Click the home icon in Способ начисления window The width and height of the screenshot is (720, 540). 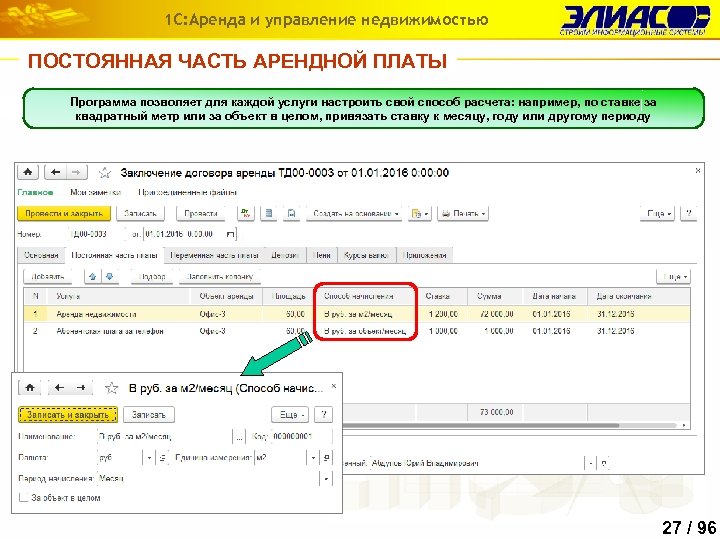tap(30, 388)
